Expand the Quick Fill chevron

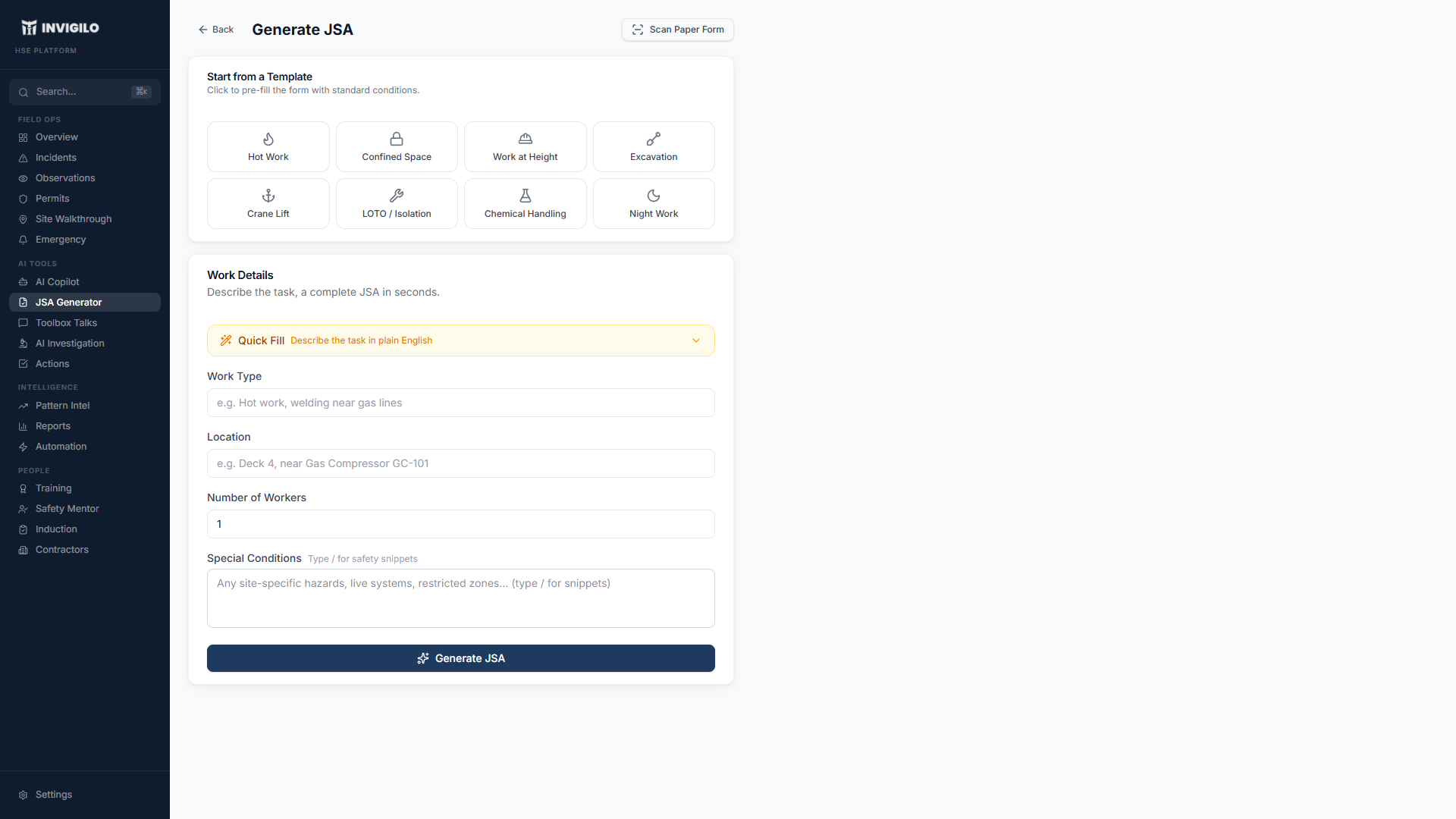coord(696,340)
